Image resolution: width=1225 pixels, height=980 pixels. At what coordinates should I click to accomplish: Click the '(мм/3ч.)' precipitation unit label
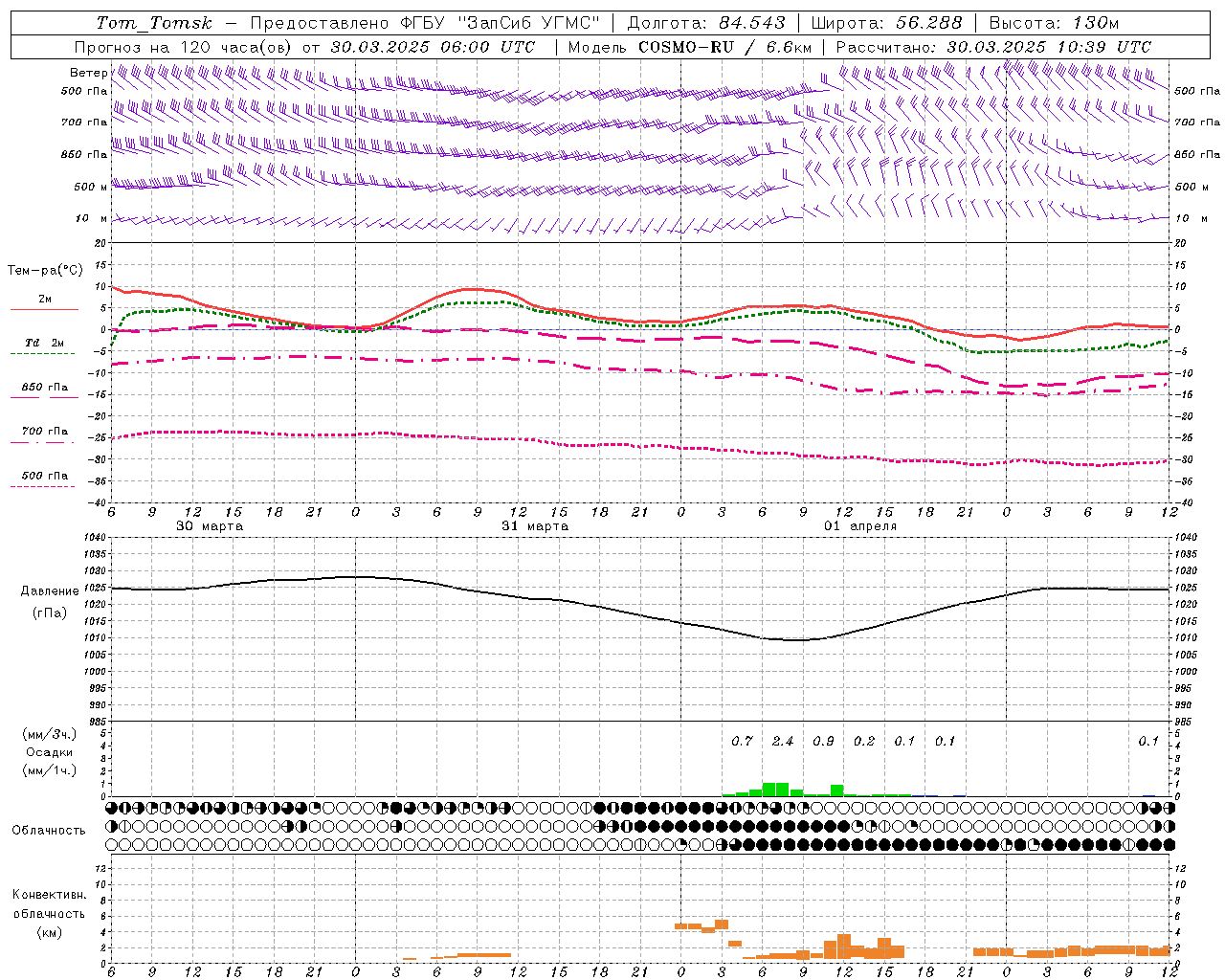(x=49, y=734)
